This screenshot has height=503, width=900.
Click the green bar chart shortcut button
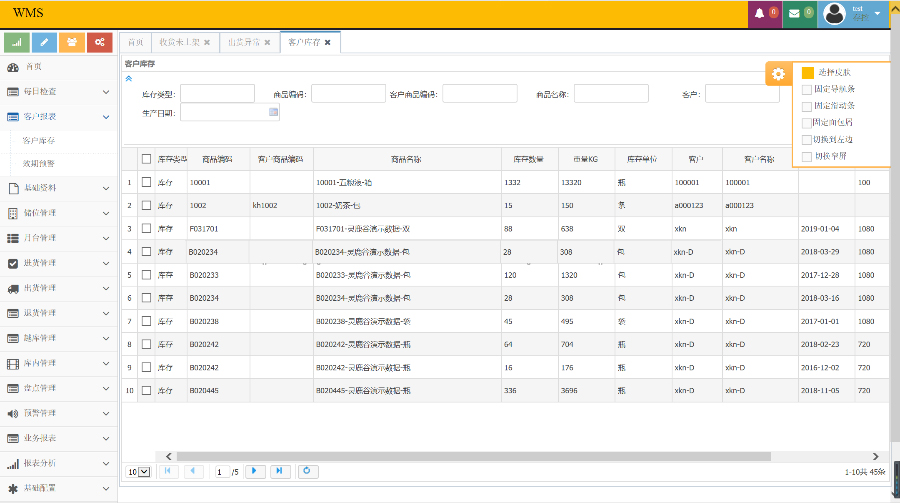(x=17, y=42)
